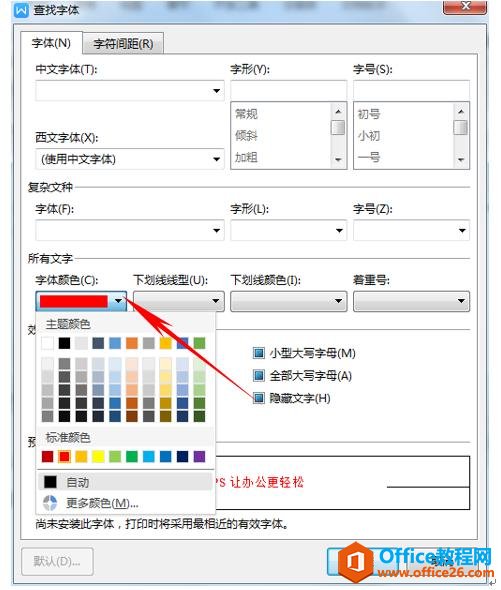501x590 pixels.
Task: Pick the green theme color swatch
Action: pyautogui.click(x=199, y=343)
